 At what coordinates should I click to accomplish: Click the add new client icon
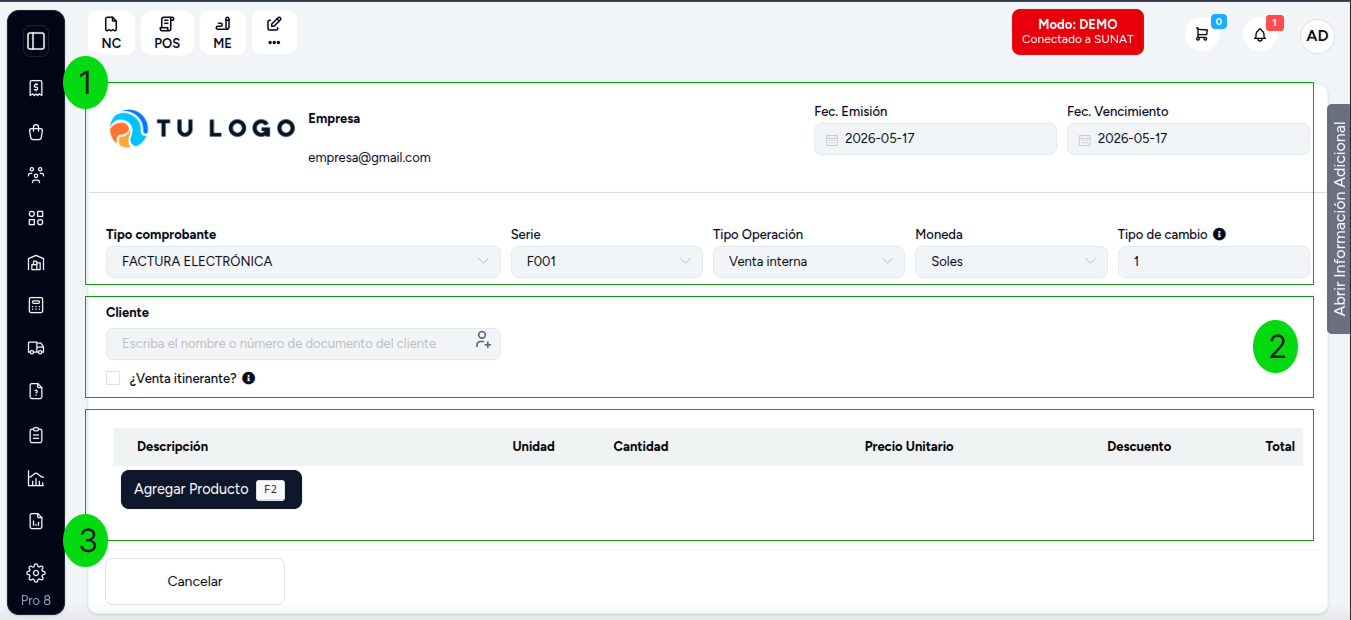483,340
